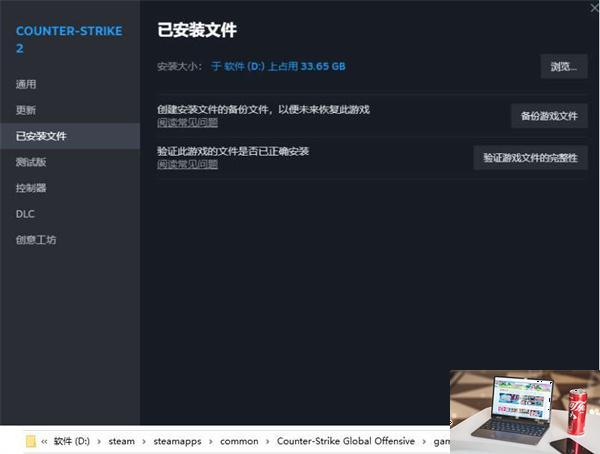This screenshot has width=600, height=454.
Task: Click the 浏览... button
Action: (564, 67)
